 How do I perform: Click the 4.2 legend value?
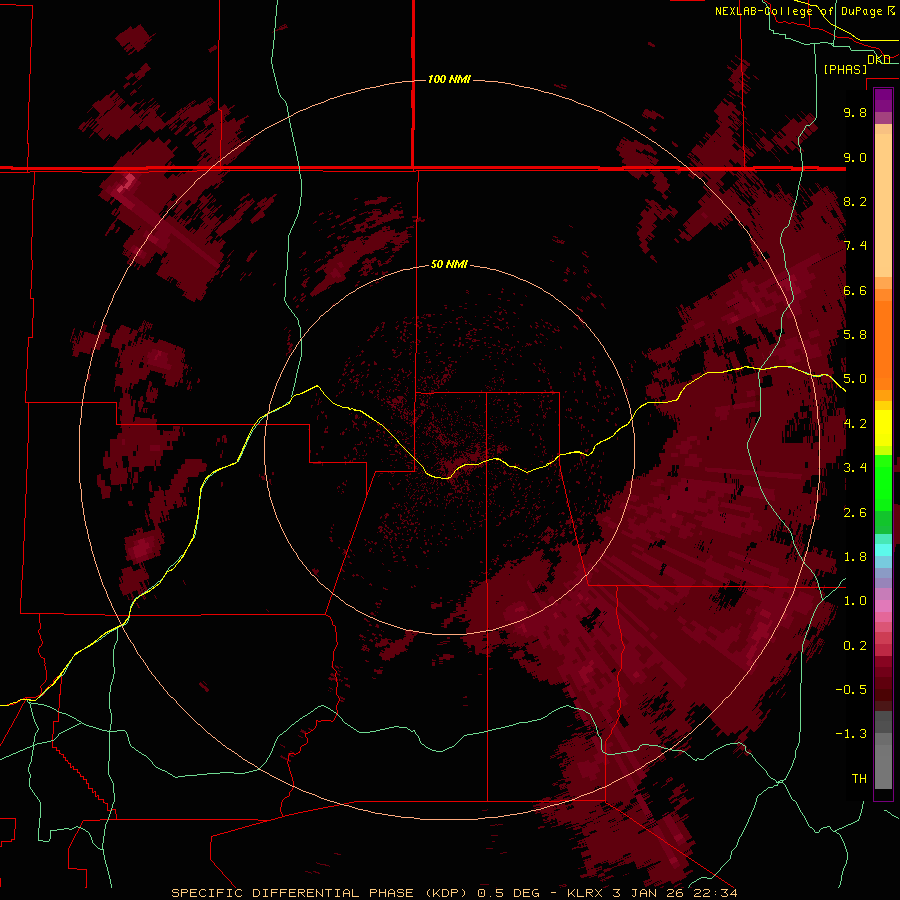pos(855,424)
